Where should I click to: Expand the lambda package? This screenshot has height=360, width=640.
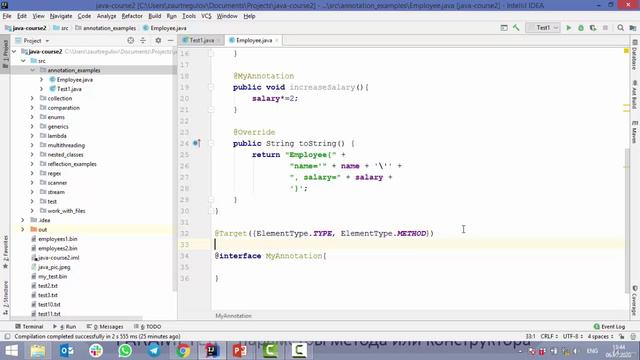tap(32, 136)
